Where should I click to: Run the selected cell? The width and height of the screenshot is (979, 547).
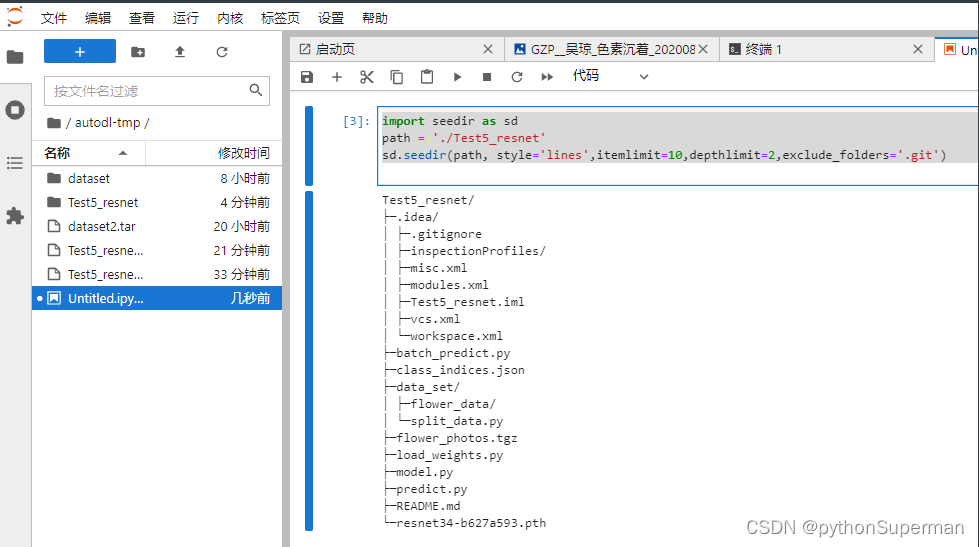(x=457, y=77)
